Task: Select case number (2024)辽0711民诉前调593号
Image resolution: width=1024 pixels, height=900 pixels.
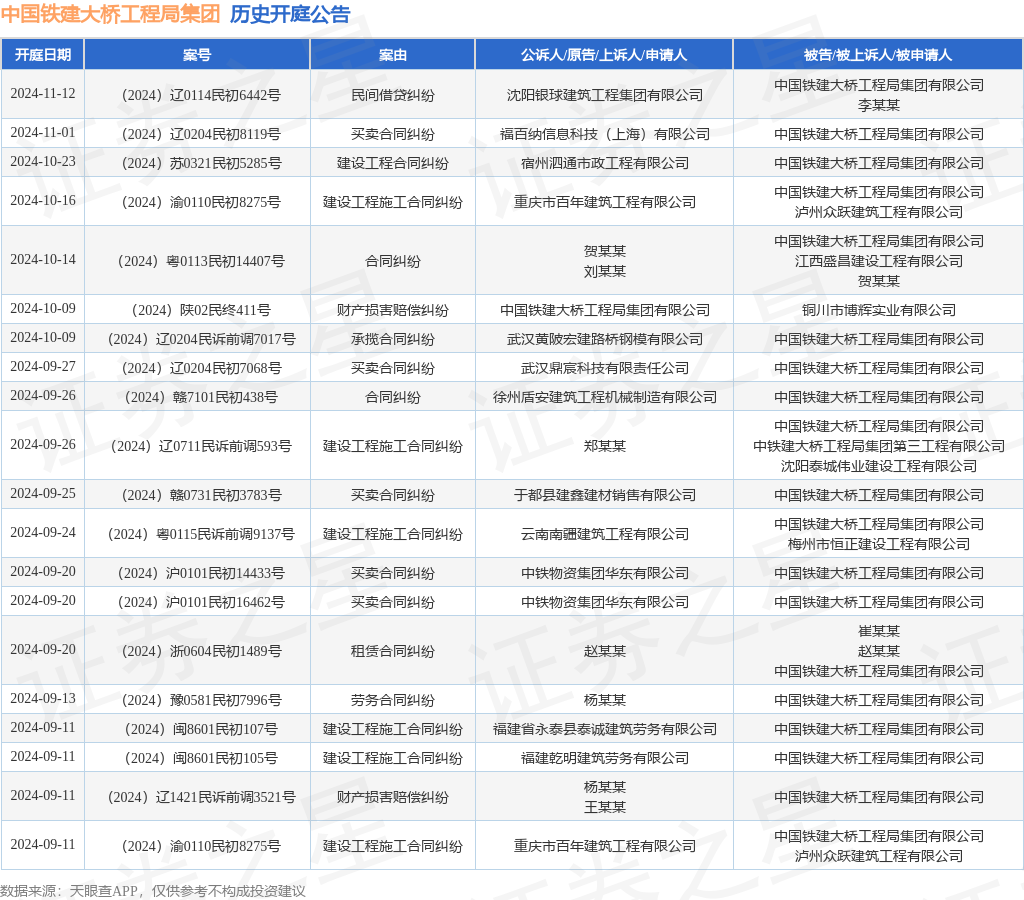Action: [x=201, y=446]
